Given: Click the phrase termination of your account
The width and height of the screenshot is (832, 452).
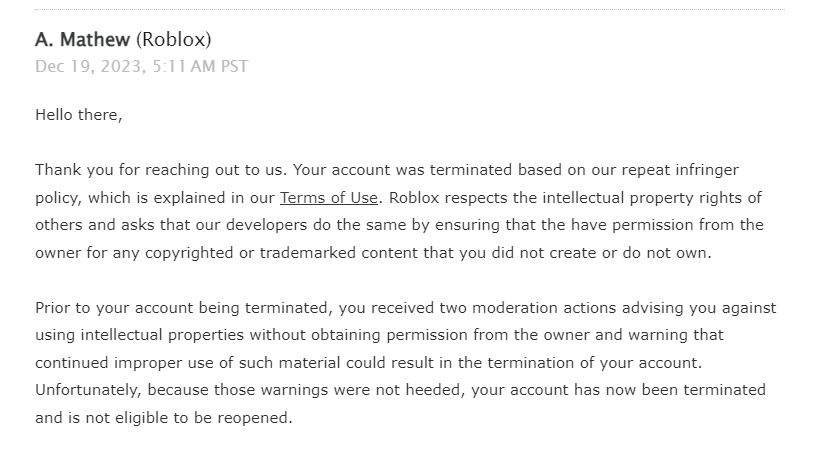Looking at the screenshot, I should [594, 363].
